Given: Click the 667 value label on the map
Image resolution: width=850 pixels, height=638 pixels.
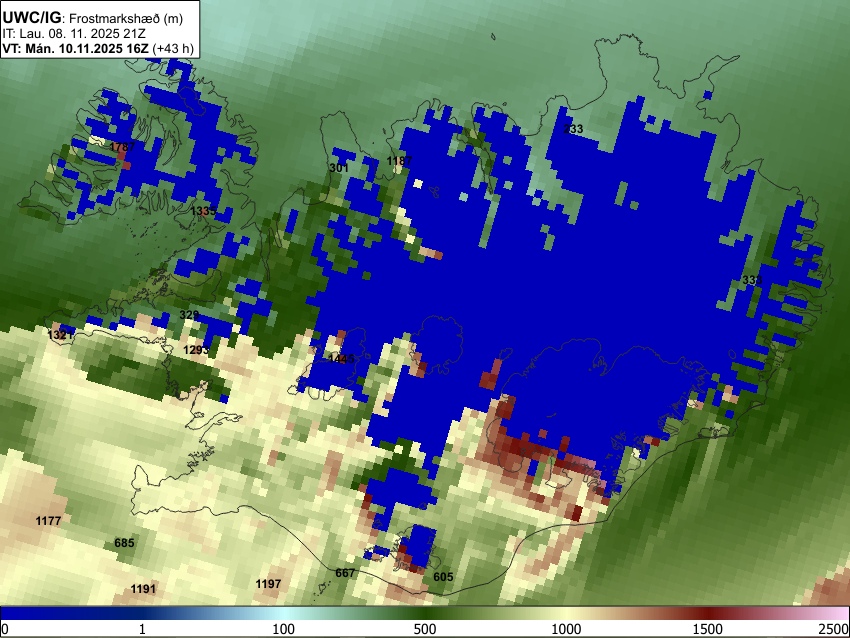Looking at the screenshot, I should click(x=345, y=572).
